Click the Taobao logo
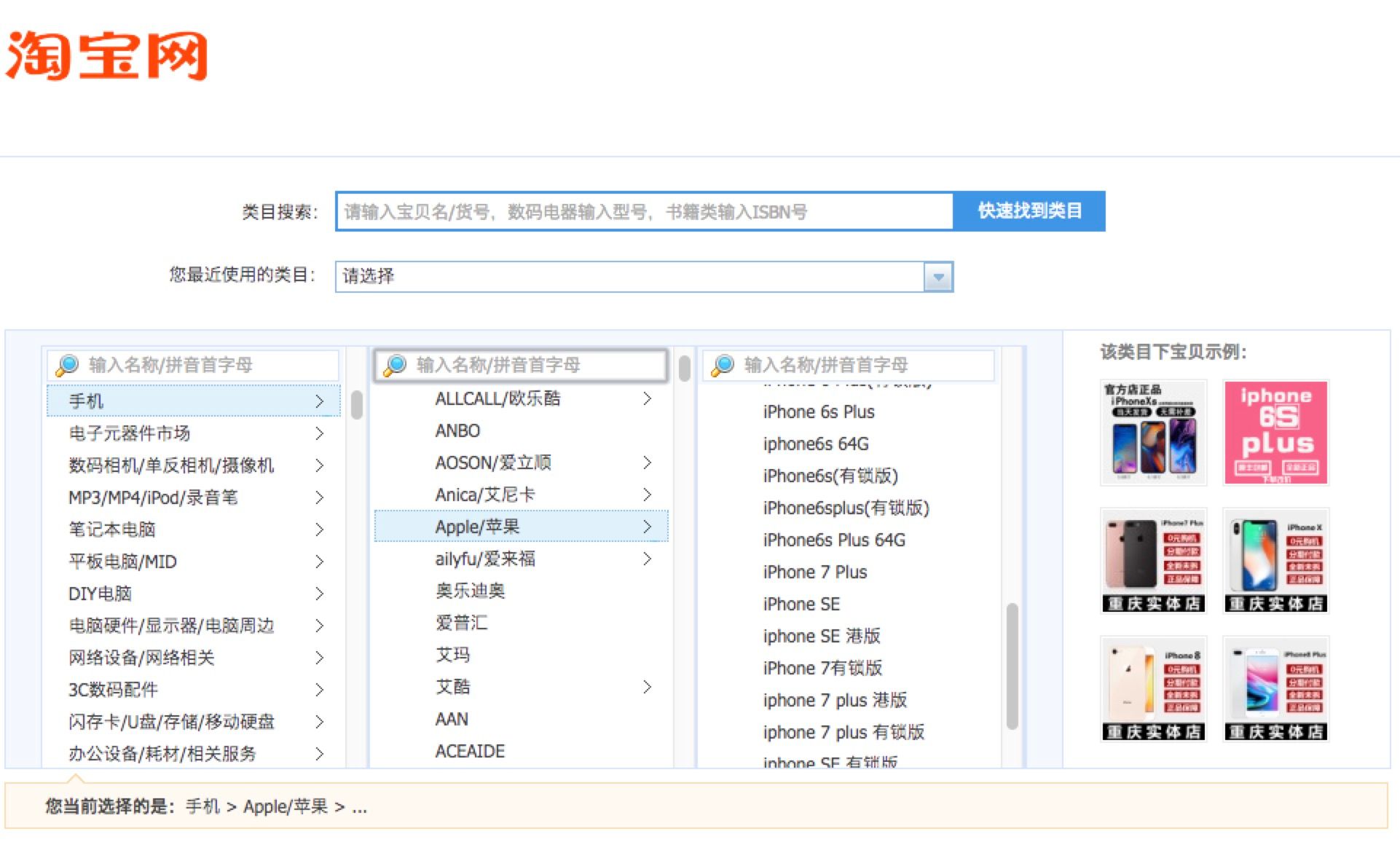Image resolution: width=1400 pixels, height=842 pixels. point(107,55)
